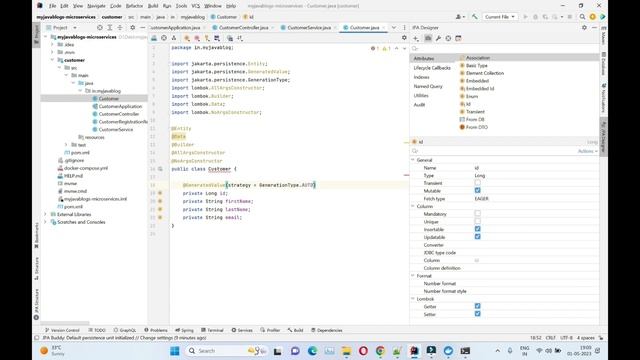This screenshot has height=360, width=640.
Task: Switch to CustomerController.java tab
Action: coord(243,27)
